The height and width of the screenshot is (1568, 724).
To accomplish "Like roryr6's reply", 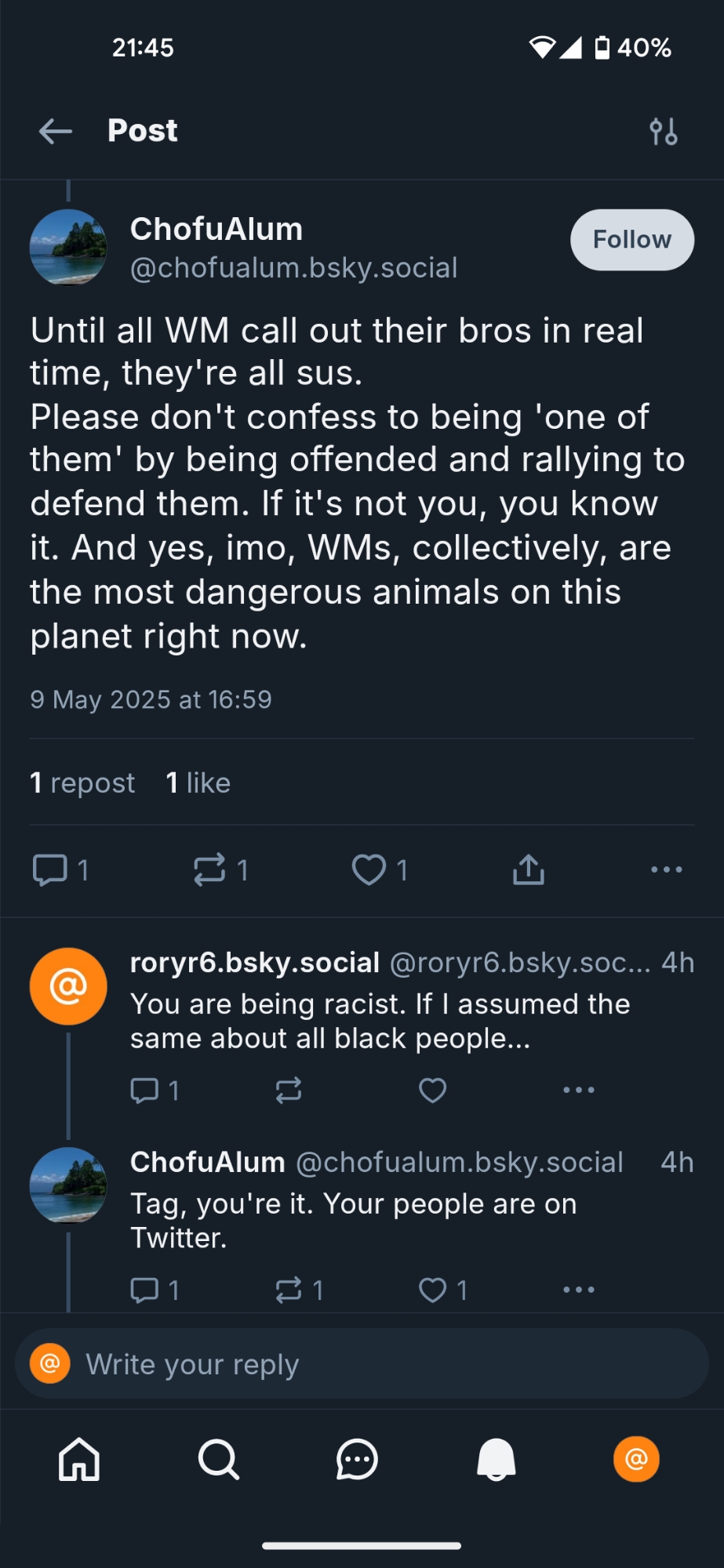I will (432, 1090).
